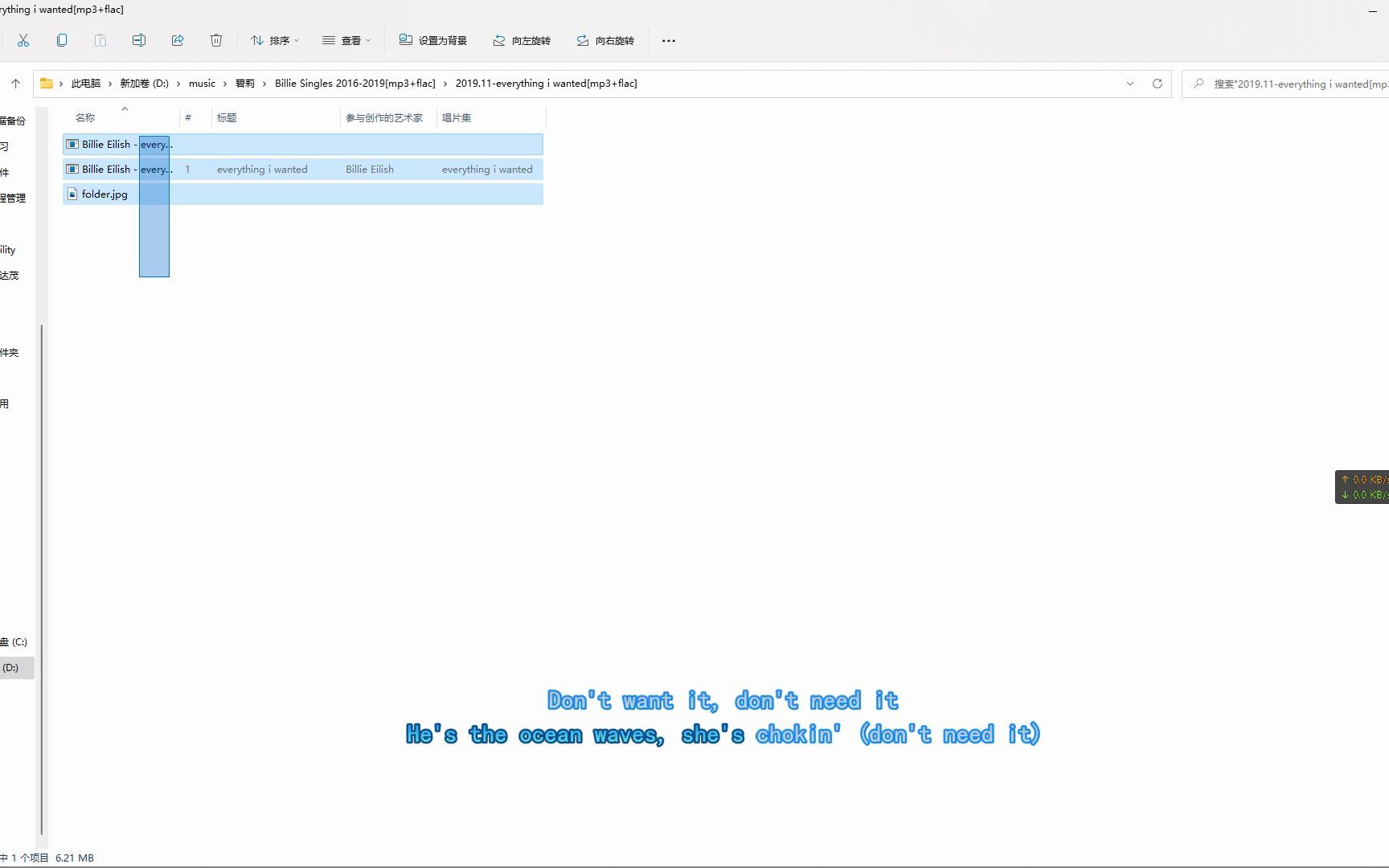
Task: Open the 排序 sort dropdown
Action: pos(275,40)
